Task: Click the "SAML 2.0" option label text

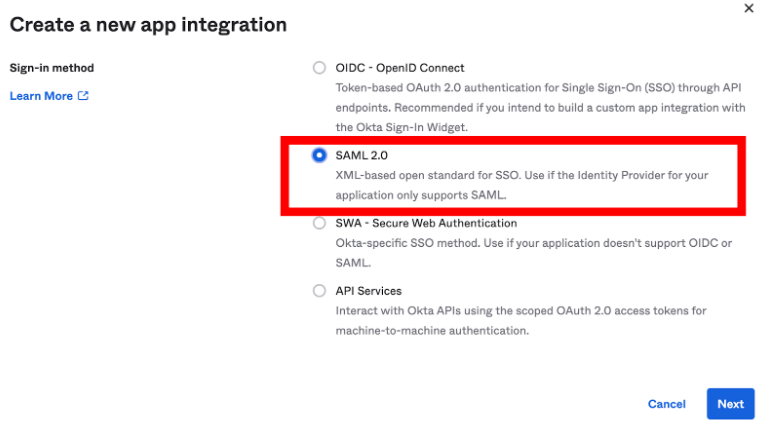Action: [360, 155]
